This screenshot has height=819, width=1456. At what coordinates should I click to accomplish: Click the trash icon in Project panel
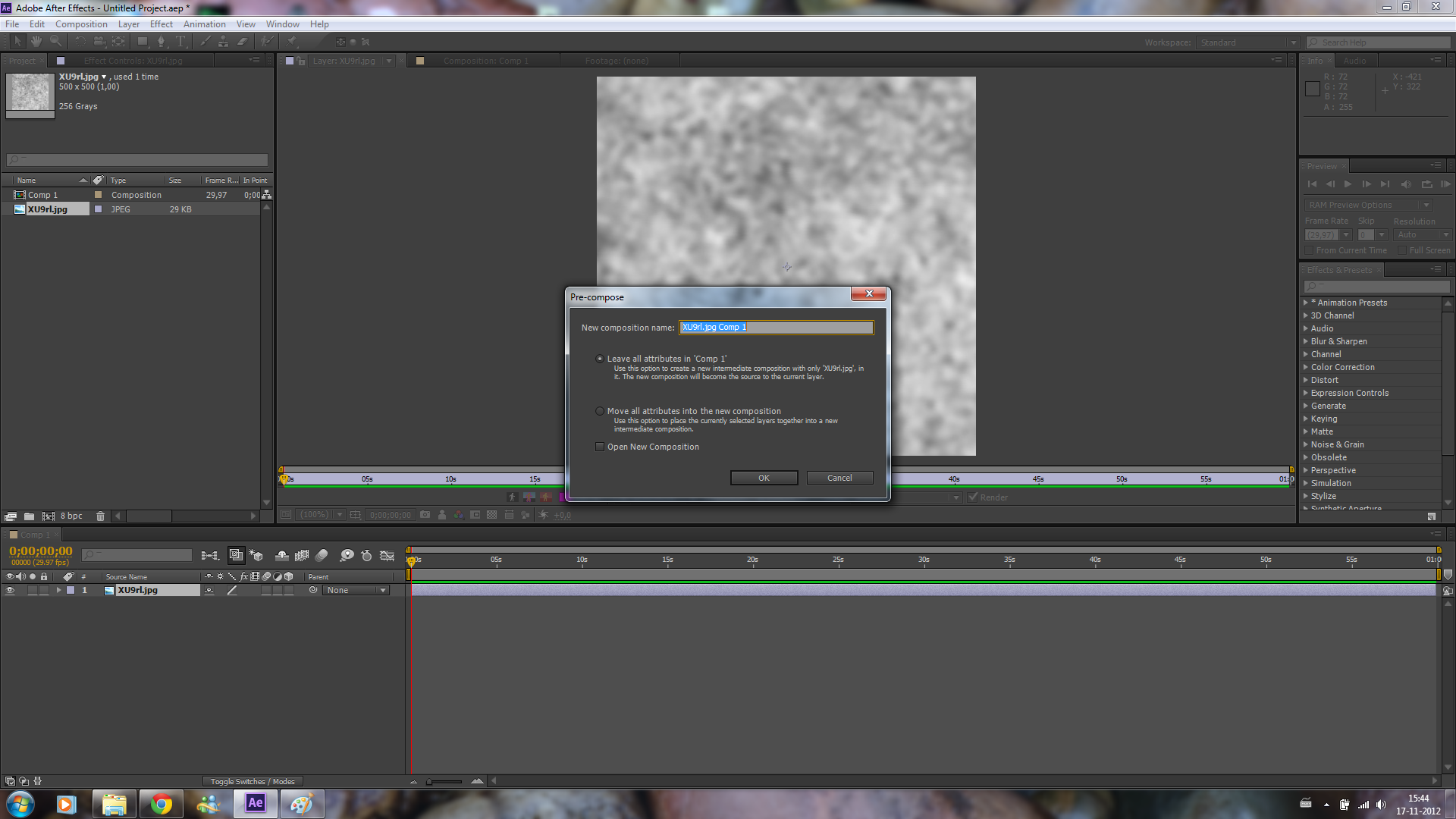pos(100,516)
